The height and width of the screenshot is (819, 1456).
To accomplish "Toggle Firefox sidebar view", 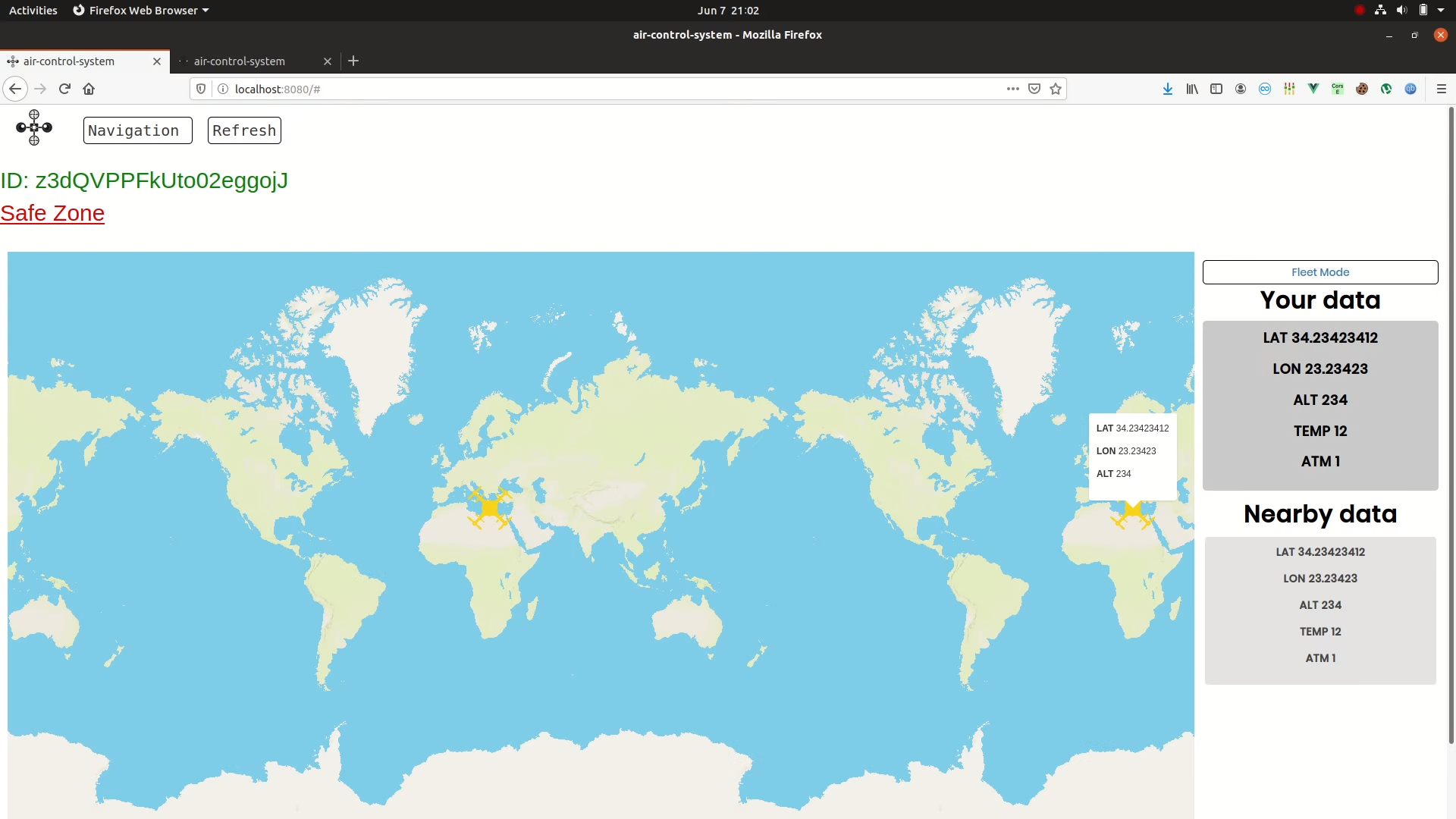I will pyautogui.click(x=1216, y=89).
